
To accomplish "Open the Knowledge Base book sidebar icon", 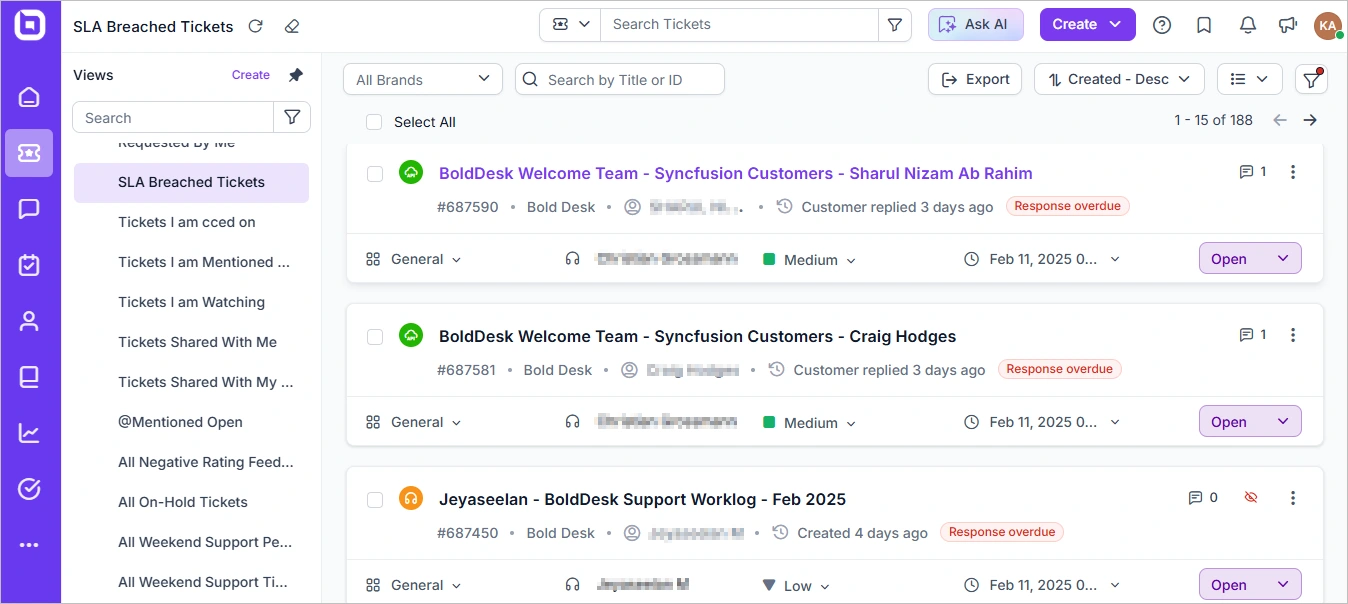I will point(29,377).
